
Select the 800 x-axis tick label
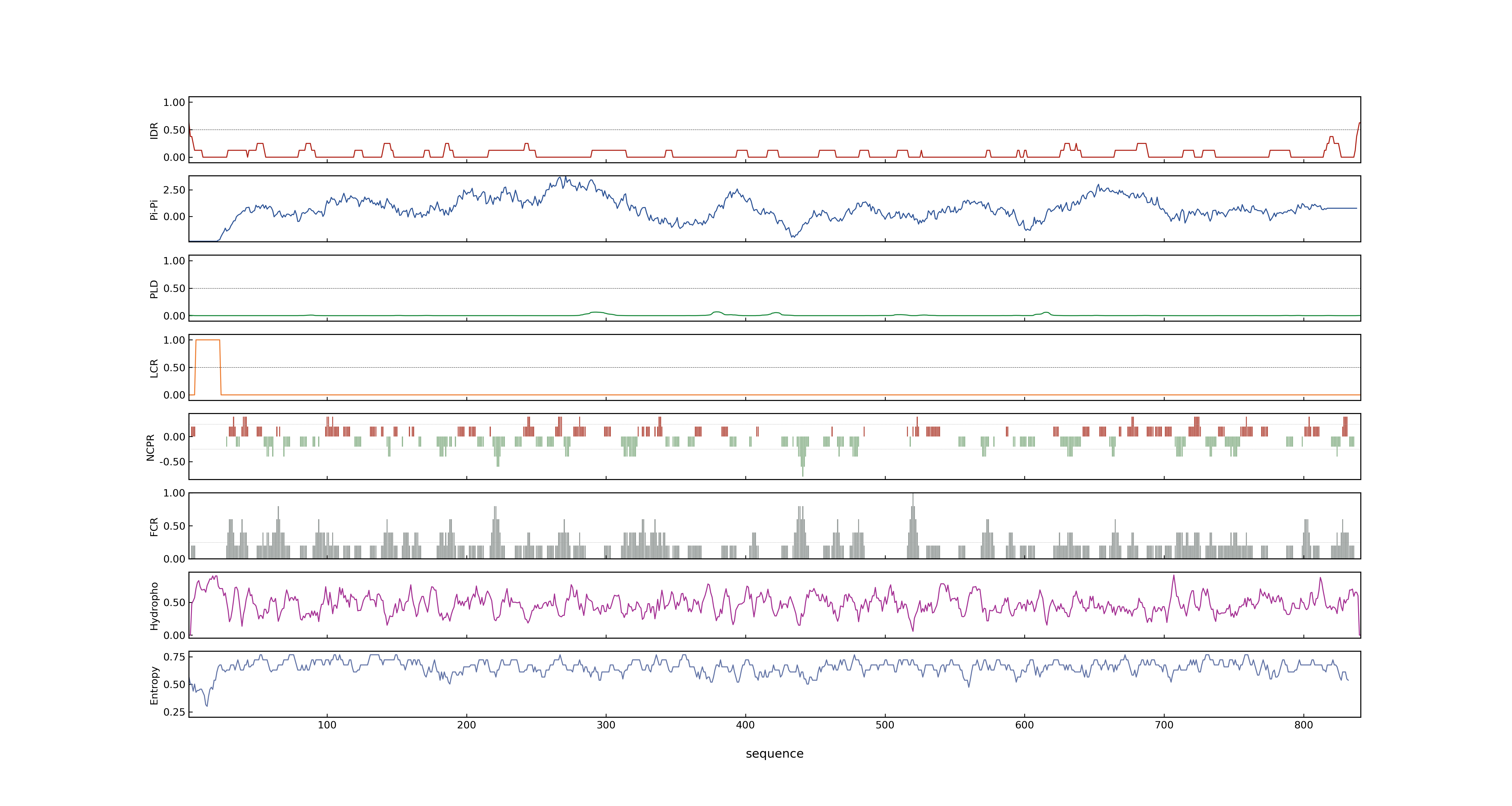pos(1304,725)
